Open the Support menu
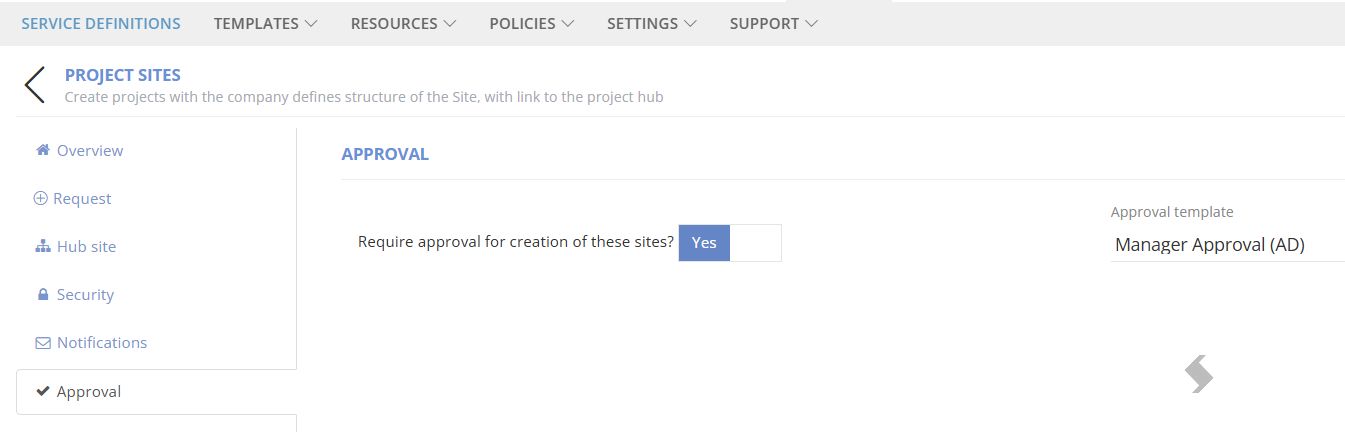 [774, 23]
